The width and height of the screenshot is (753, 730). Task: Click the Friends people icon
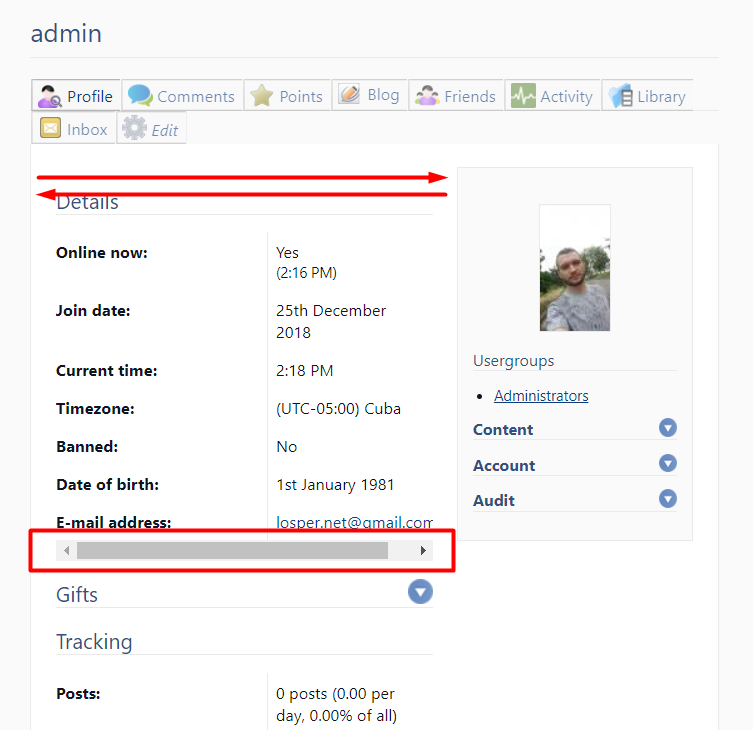click(x=427, y=96)
